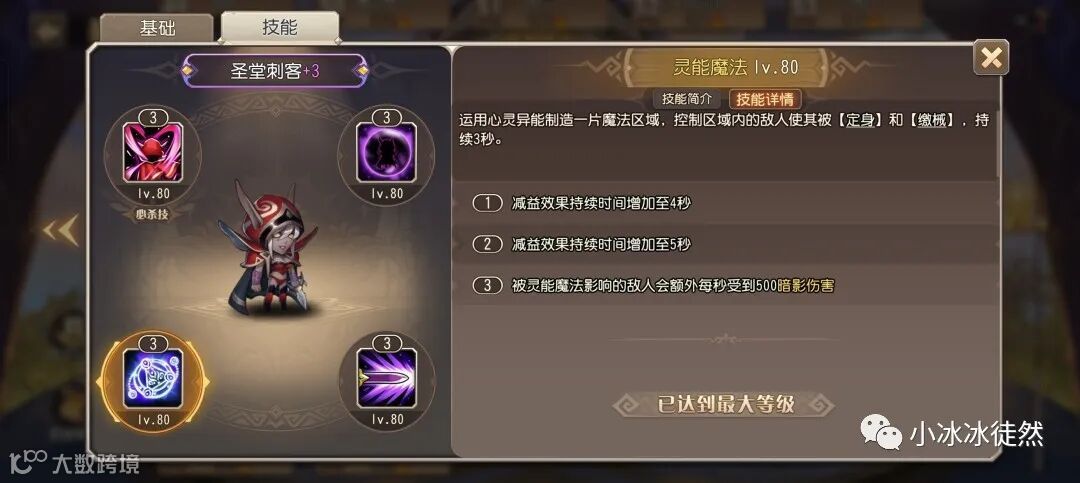The height and width of the screenshot is (483, 1080).
Task: Select upgrade tier 2 duration row
Action: coord(725,244)
